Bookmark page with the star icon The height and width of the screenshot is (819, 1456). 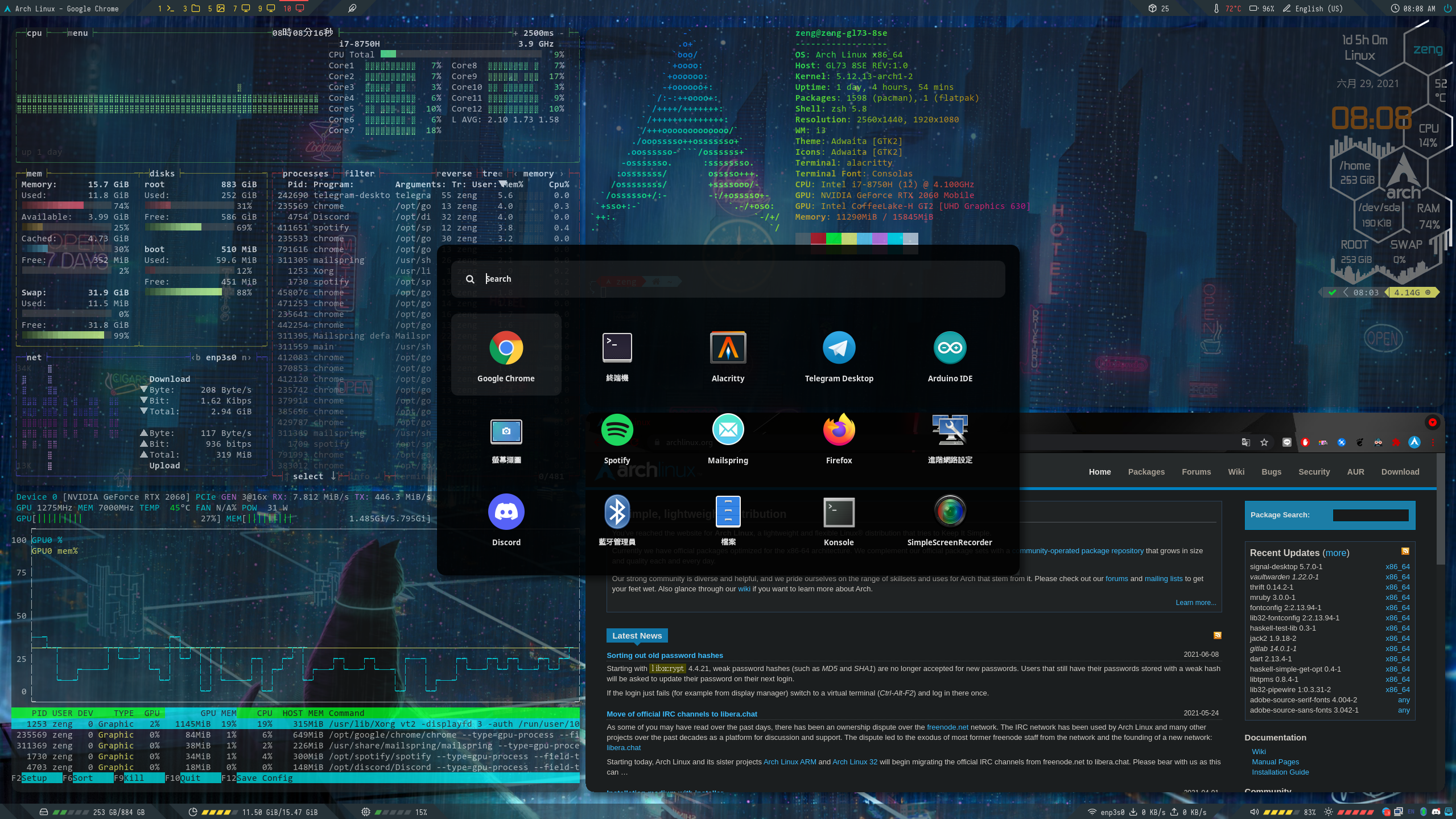coord(1264,442)
